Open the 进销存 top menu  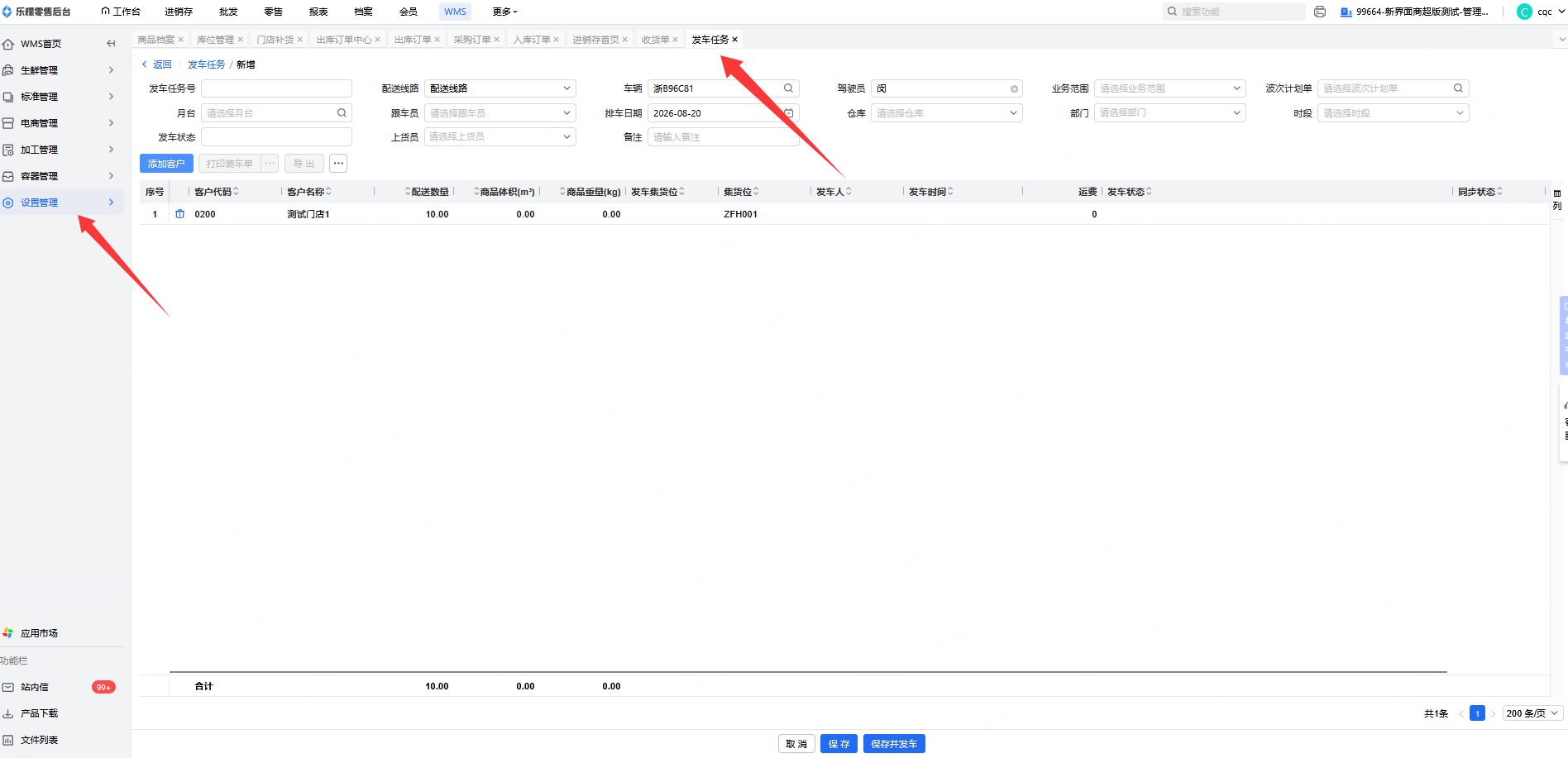(179, 12)
